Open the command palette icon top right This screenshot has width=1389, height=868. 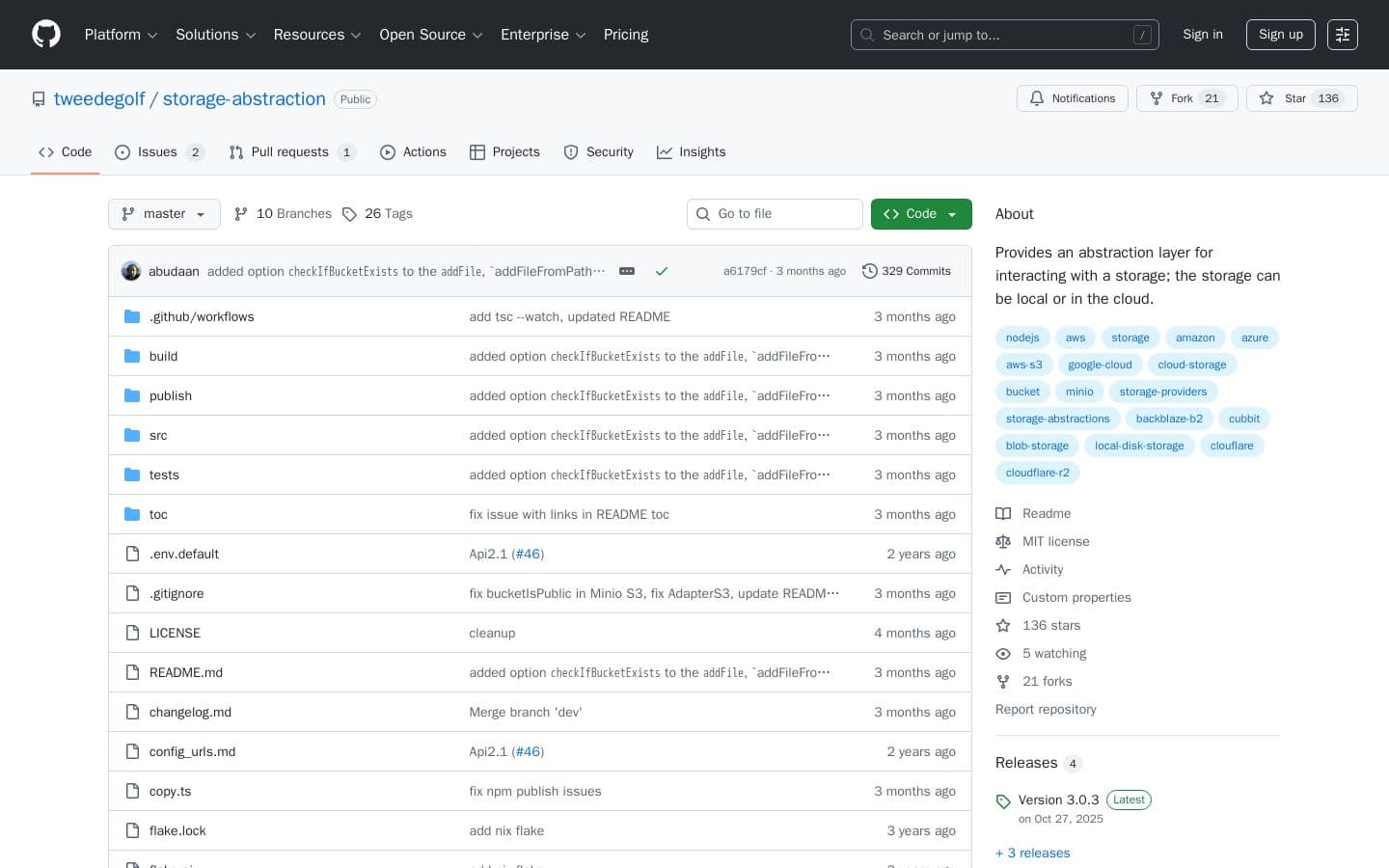click(x=1343, y=35)
